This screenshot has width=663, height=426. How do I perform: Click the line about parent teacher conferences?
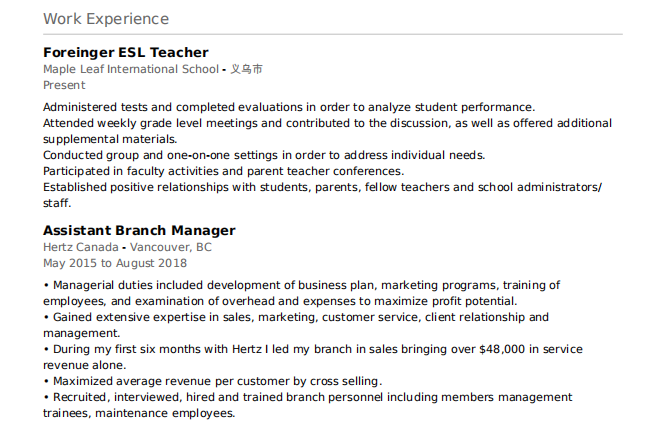pyautogui.click(x=216, y=171)
